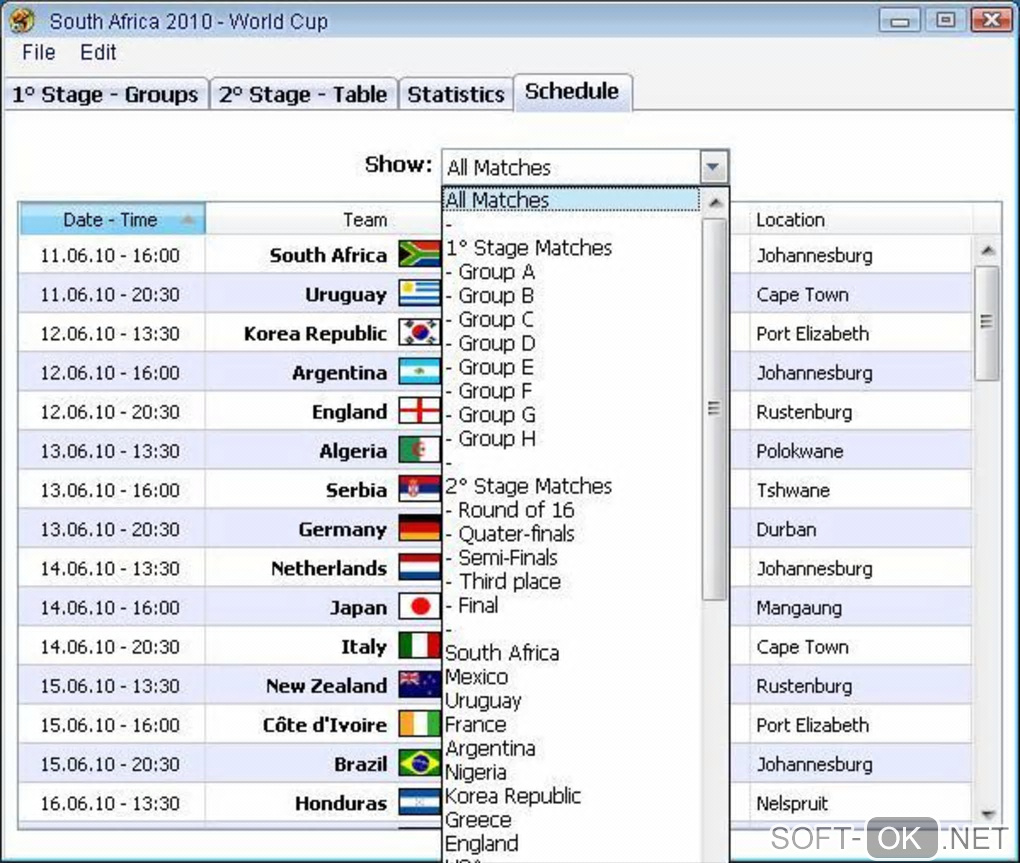
Task: Pick Round of 16 from the list
Action: [x=516, y=510]
